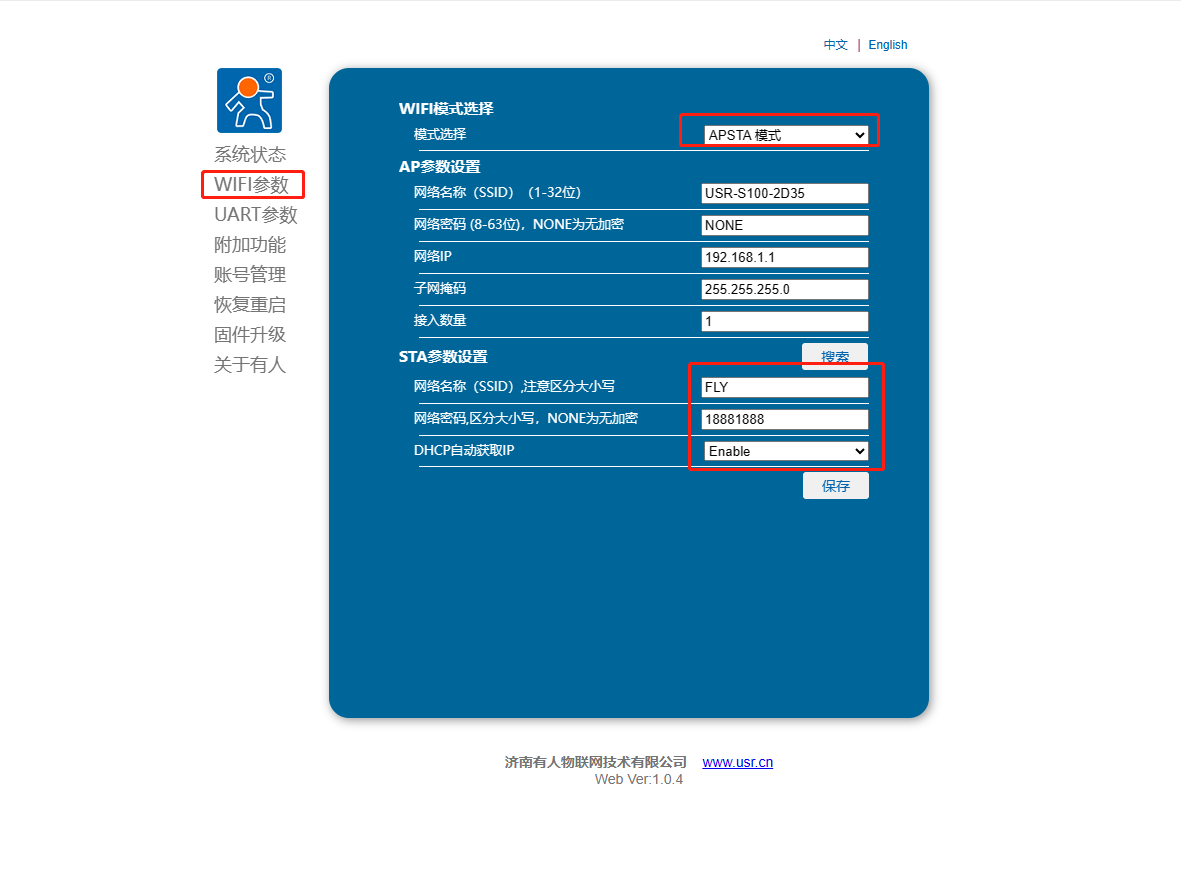The width and height of the screenshot is (1181, 880).
Task: Click the 搜索 button in the STA section
Action: [835, 356]
